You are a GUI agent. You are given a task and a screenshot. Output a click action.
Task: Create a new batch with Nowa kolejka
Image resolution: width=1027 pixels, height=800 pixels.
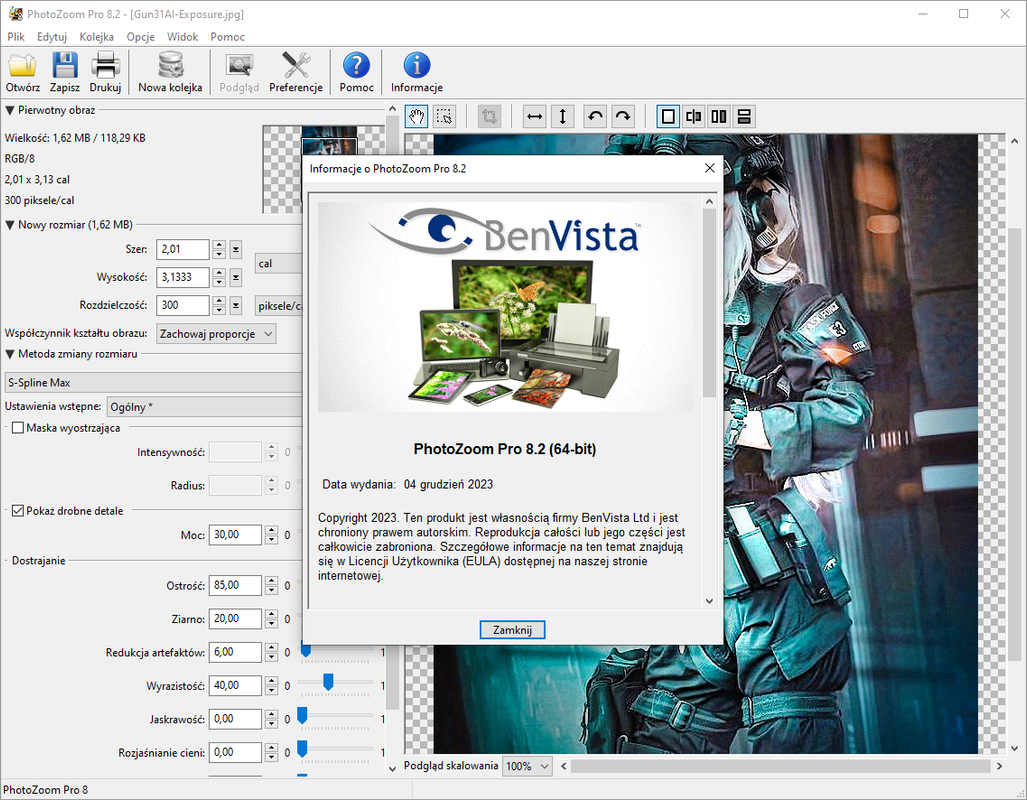(170, 72)
